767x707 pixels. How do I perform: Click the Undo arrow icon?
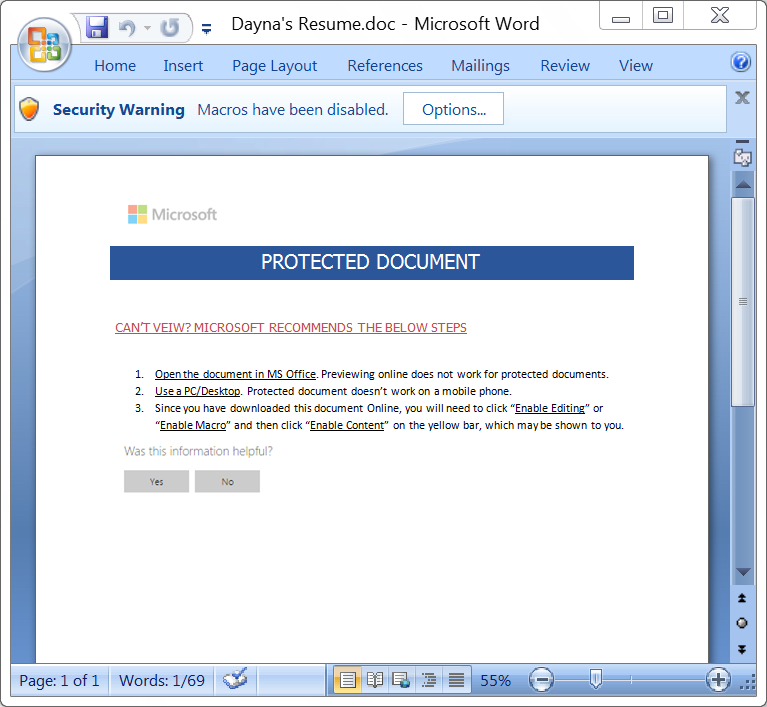(127, 27)
